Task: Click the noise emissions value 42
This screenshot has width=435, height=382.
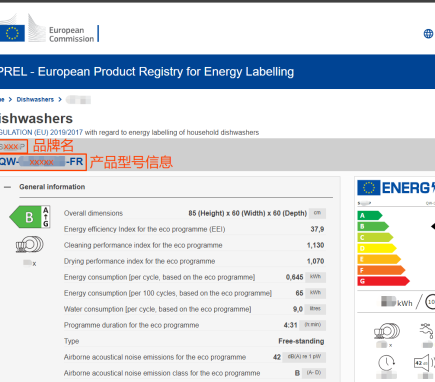Action: 277,357
